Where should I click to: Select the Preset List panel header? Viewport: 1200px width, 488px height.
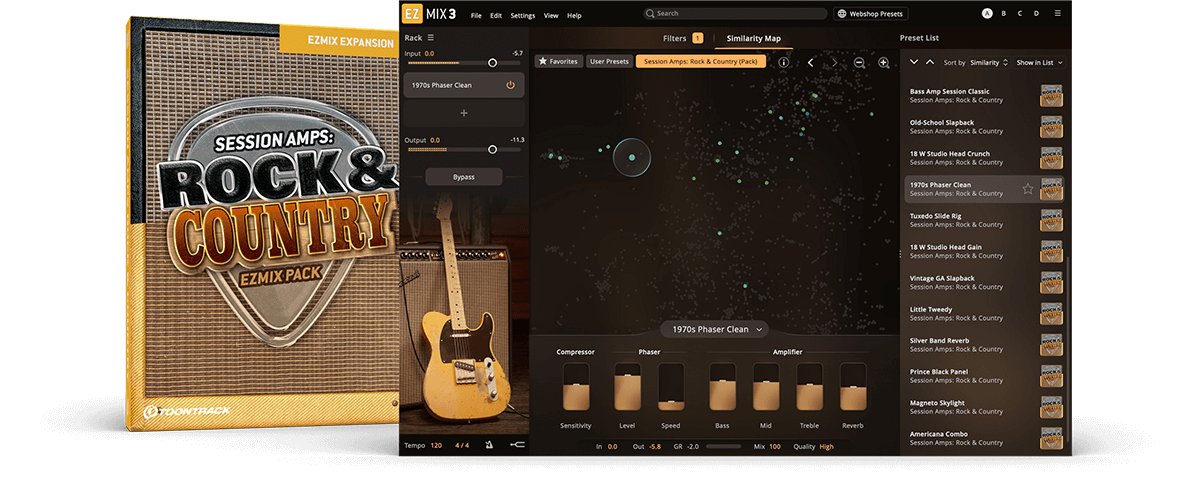coord(919,38)
